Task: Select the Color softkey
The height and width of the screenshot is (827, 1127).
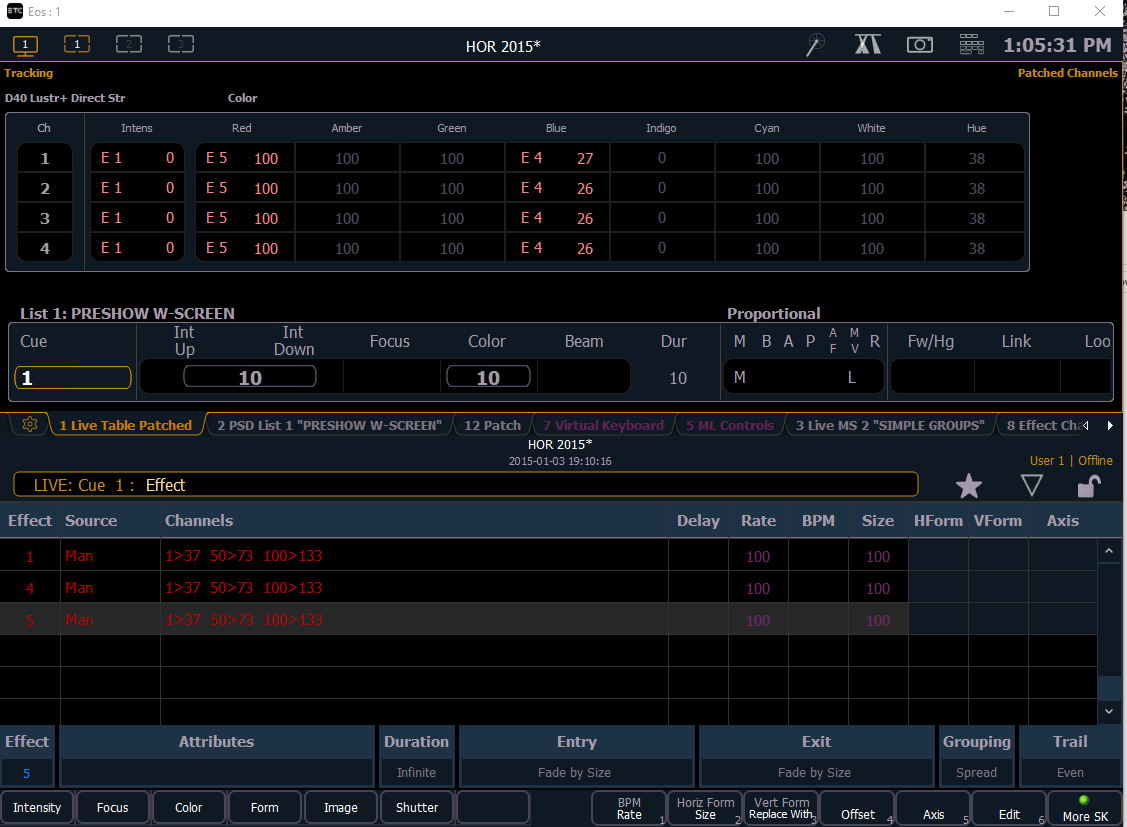Action: [x=188, y=808]
